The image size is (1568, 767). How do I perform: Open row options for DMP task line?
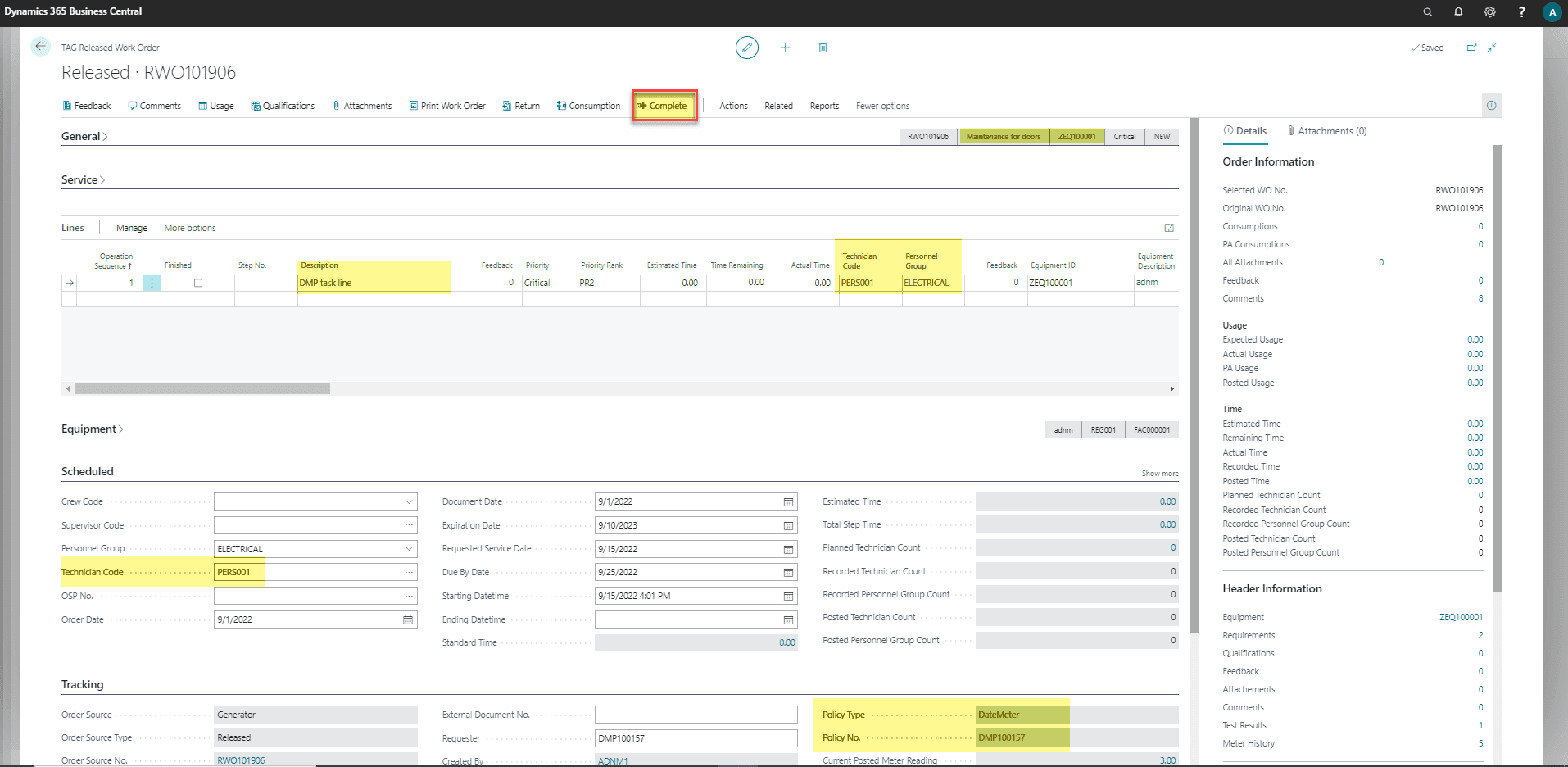(152, 283)
